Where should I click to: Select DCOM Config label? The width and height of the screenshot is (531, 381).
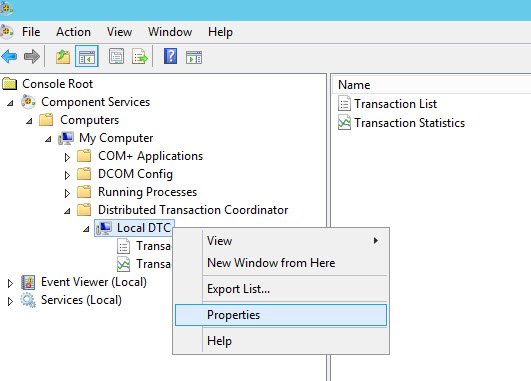[135, 174]
